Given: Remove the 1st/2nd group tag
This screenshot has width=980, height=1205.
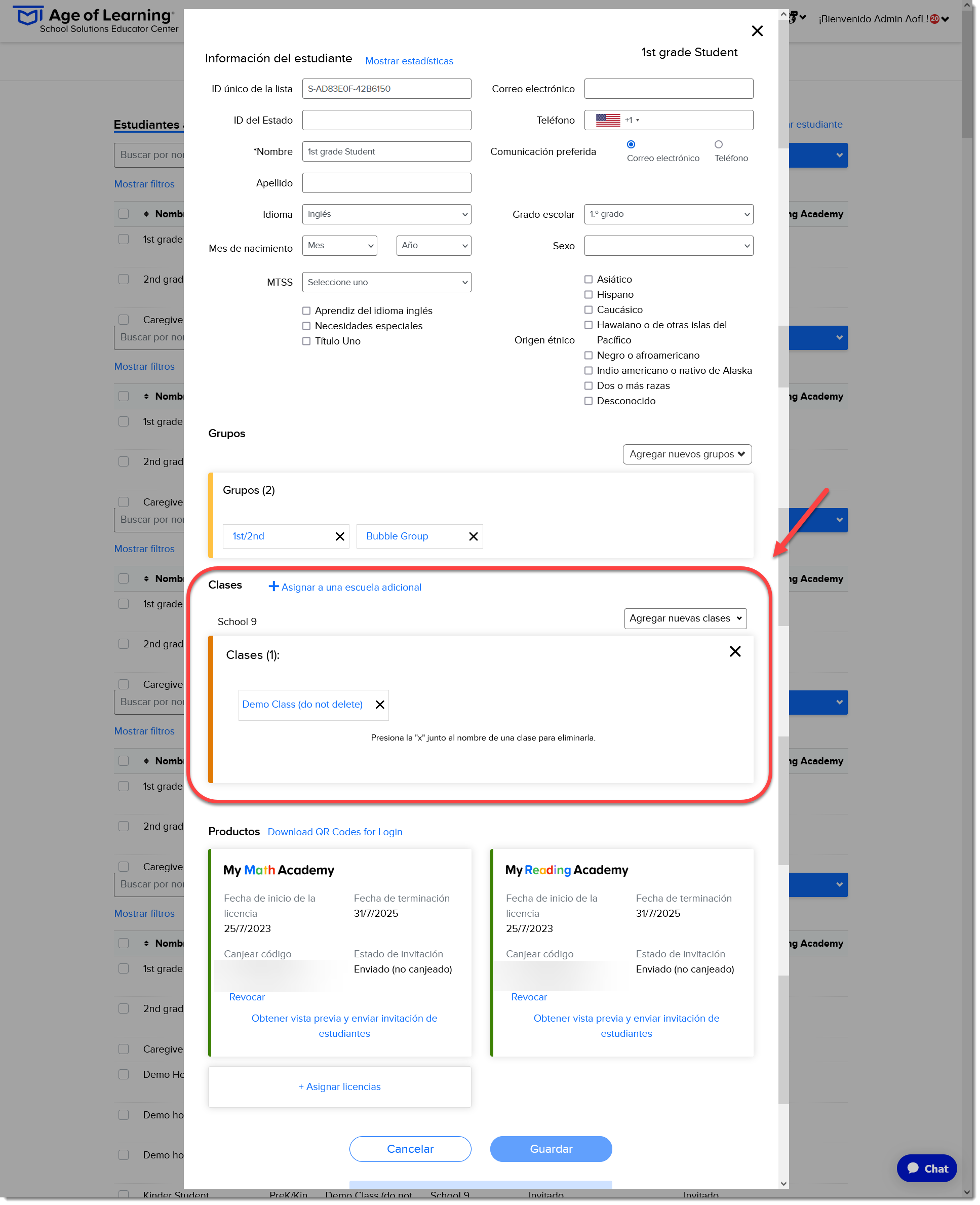Looking at the screenshot, I should click(339, 536).
